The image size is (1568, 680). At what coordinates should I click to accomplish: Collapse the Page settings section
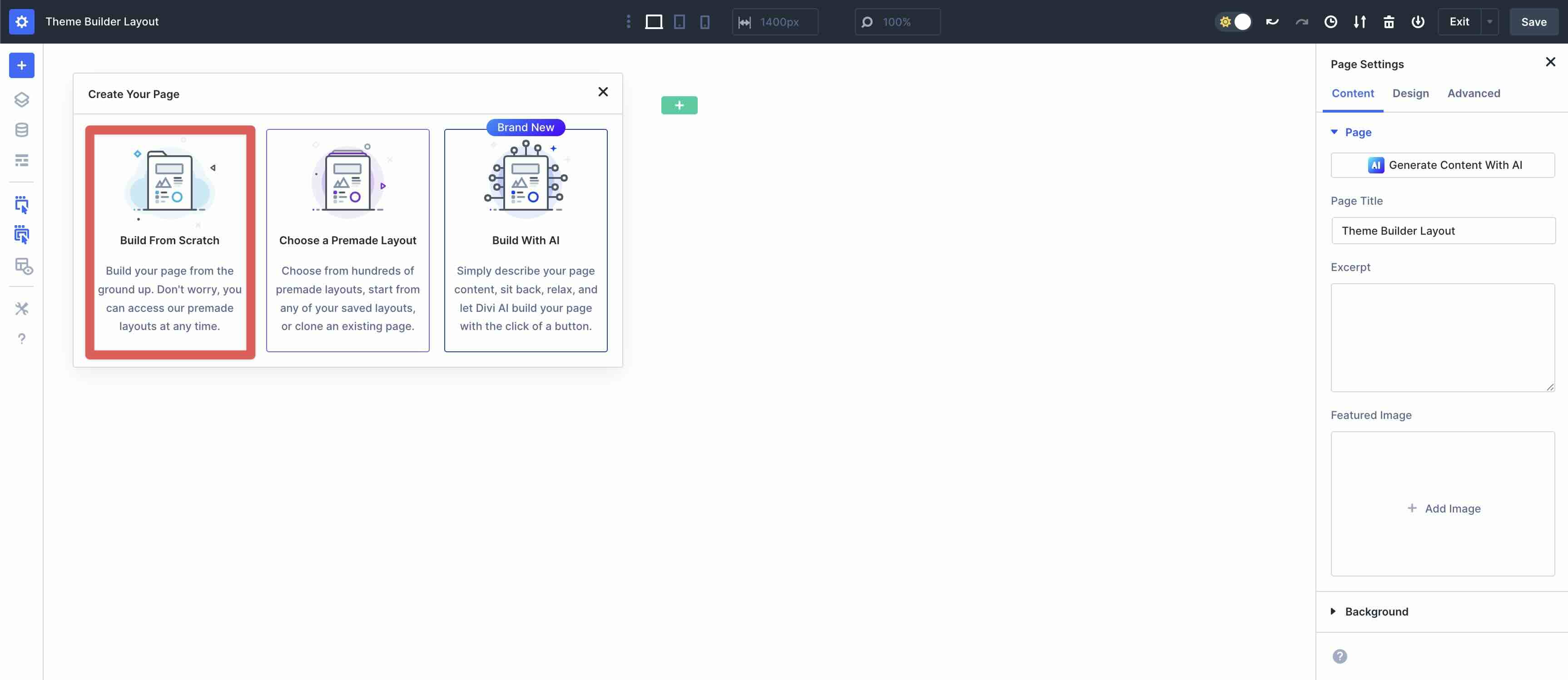point(1335,132)
